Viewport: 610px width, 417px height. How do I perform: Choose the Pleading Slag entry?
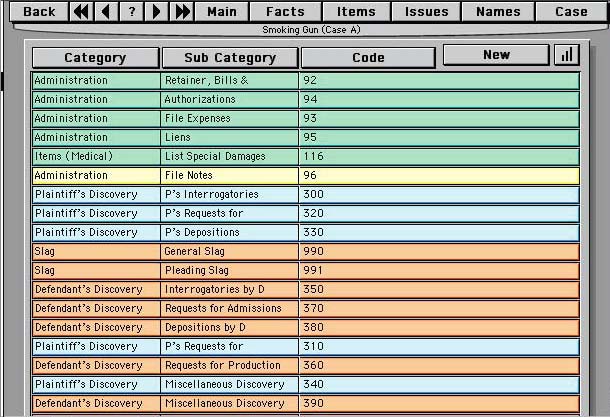pos(230,271)
